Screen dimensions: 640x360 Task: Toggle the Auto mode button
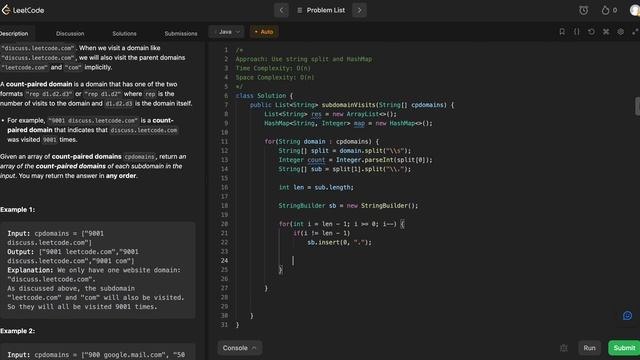click(x=264, y=32)
